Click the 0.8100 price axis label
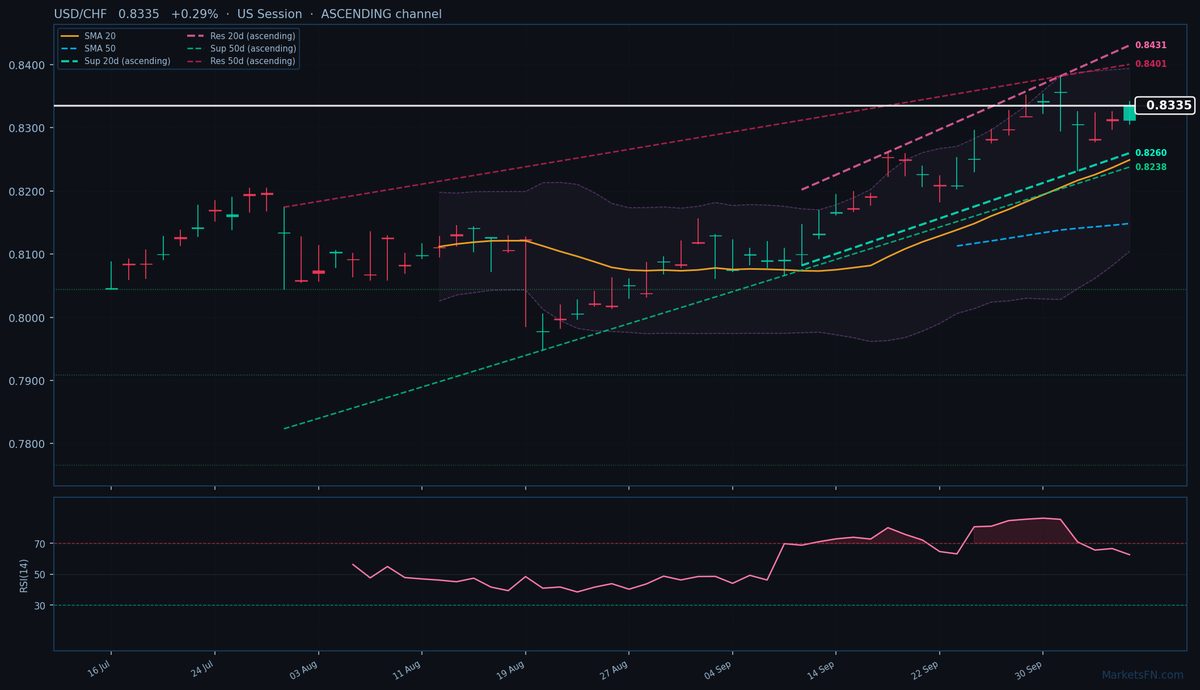The width and height of the screenshot is (1200, 690). coord(27,255)
